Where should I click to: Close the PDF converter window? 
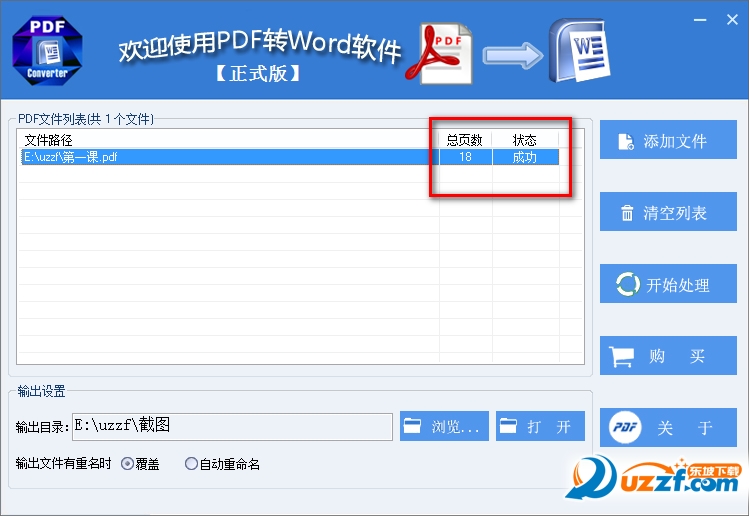click(732, 20)
